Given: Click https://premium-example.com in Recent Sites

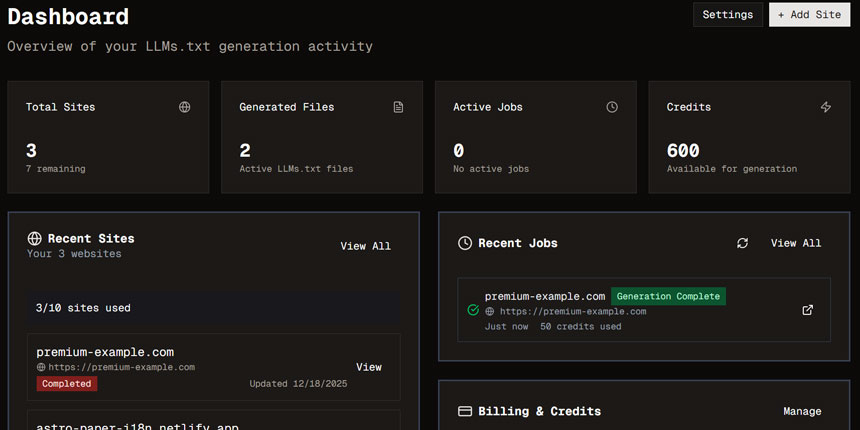Looking at the screenshot, I should (x=122, y=367).
